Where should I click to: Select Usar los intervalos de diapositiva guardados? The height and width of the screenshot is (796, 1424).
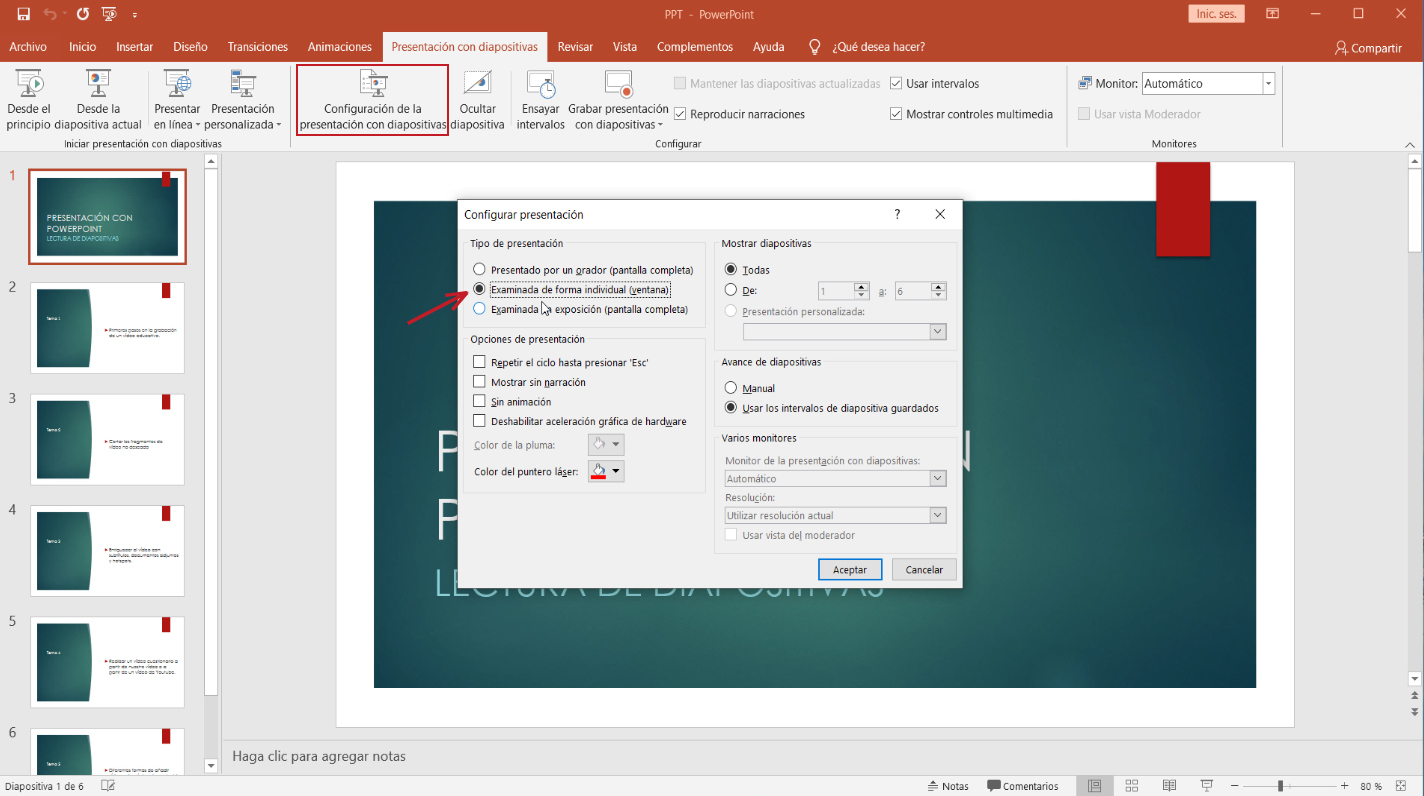(x=731, y=408)
